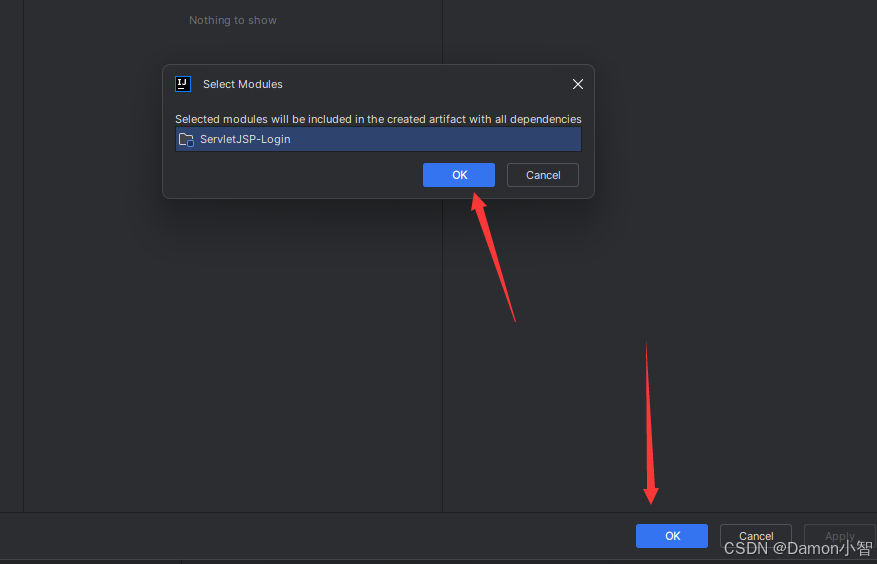The image size is (877, 564).
Task: Click the IntelliJ IDEA logo in dialog title
Action: click(x=183, y=84)
